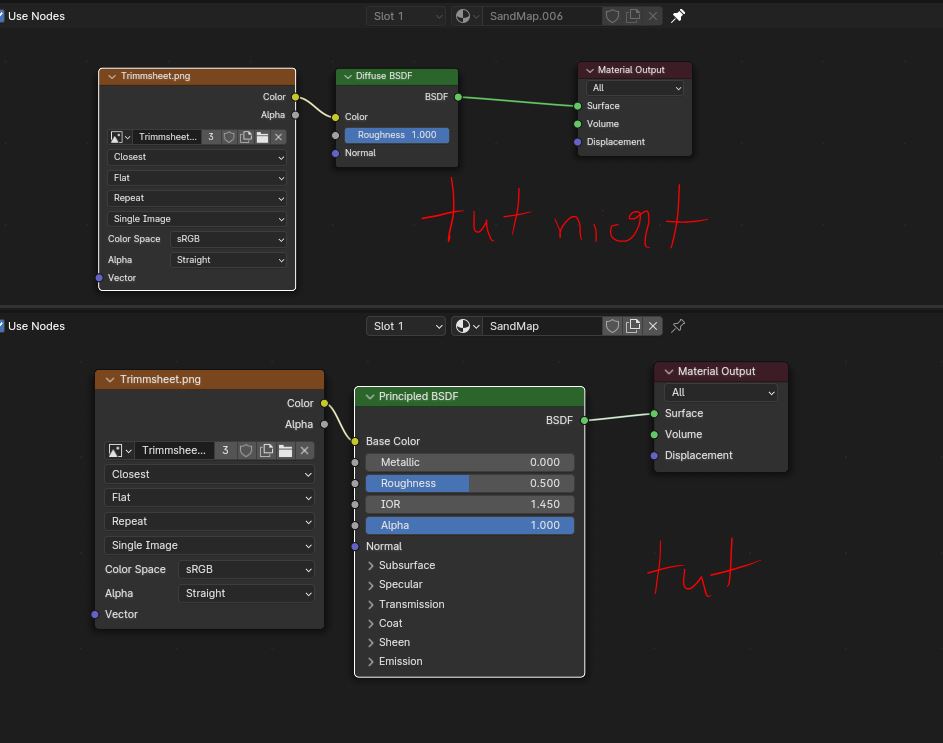Duplicate the SandMap.006 material via new-material icon

(633, 16)
